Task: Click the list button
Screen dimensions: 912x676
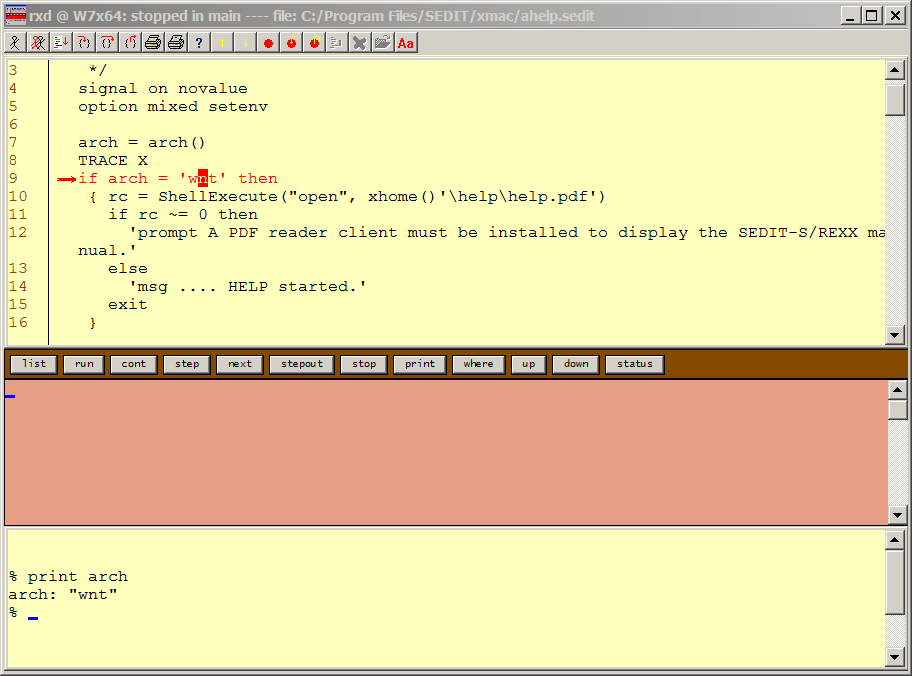Action: [x=34, y=364]
